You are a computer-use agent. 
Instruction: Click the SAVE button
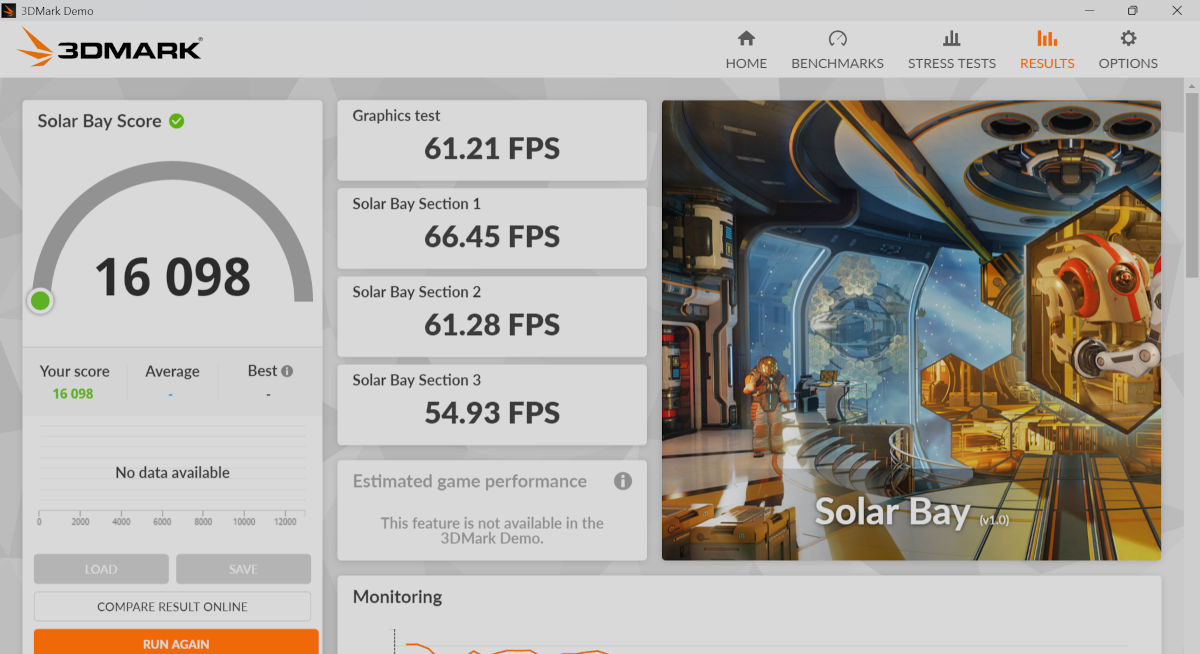[243, 569]
